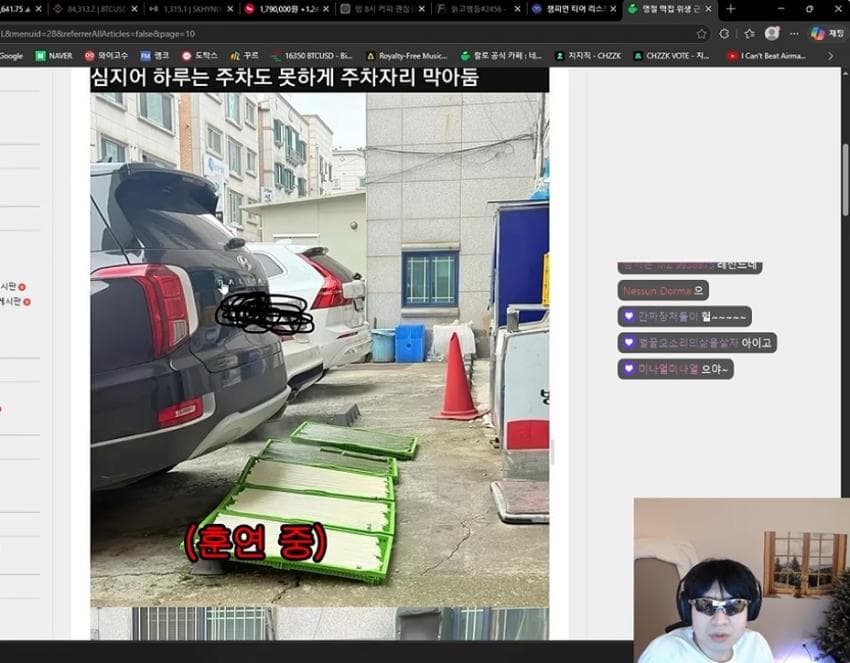Click the parking lot photo in article
Screen dimensions: 850x663
point(319,349)
